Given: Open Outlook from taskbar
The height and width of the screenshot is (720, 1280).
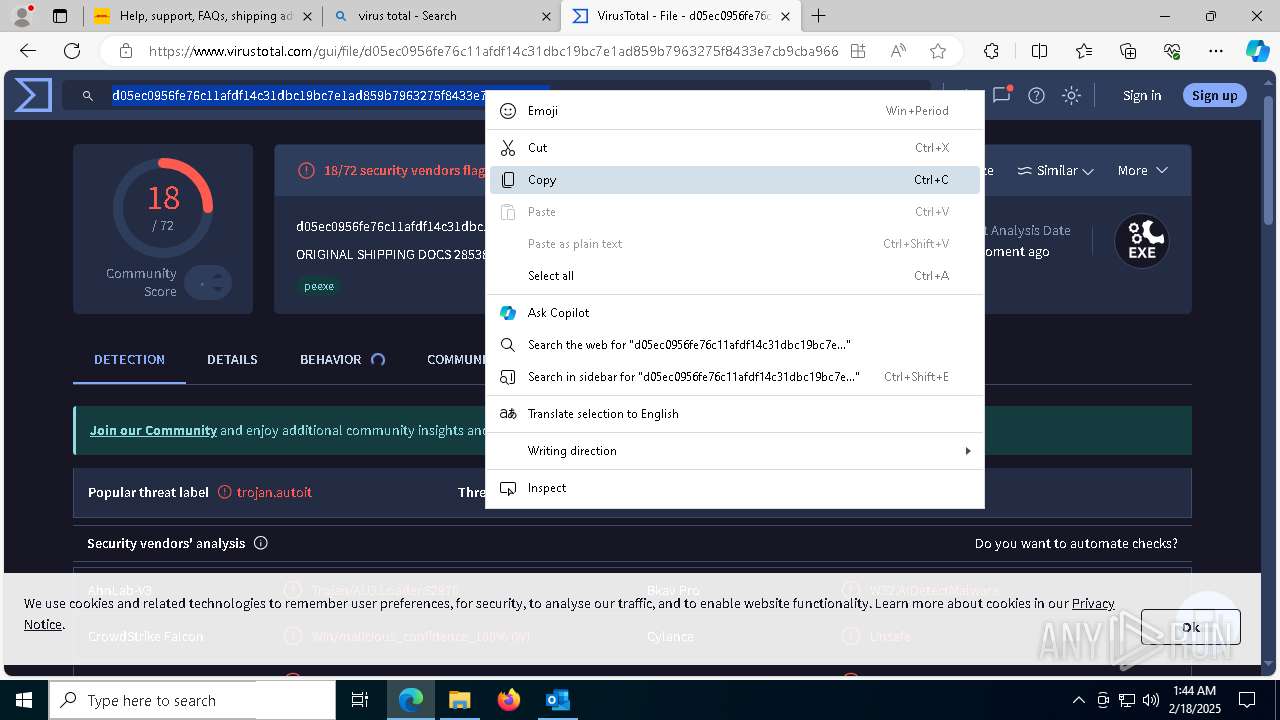Looking at the screenshot, I should (x=557, y=700).
